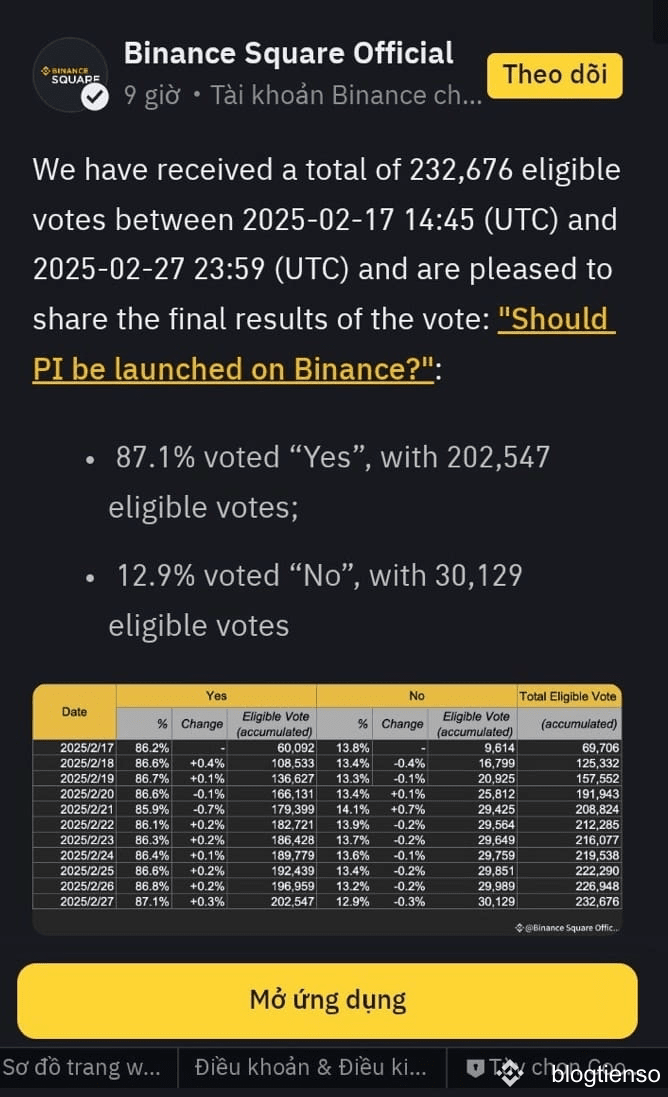Click the 9 giờ post timestamp
Screen dimensions: 668x1097
tap(152, 95)
